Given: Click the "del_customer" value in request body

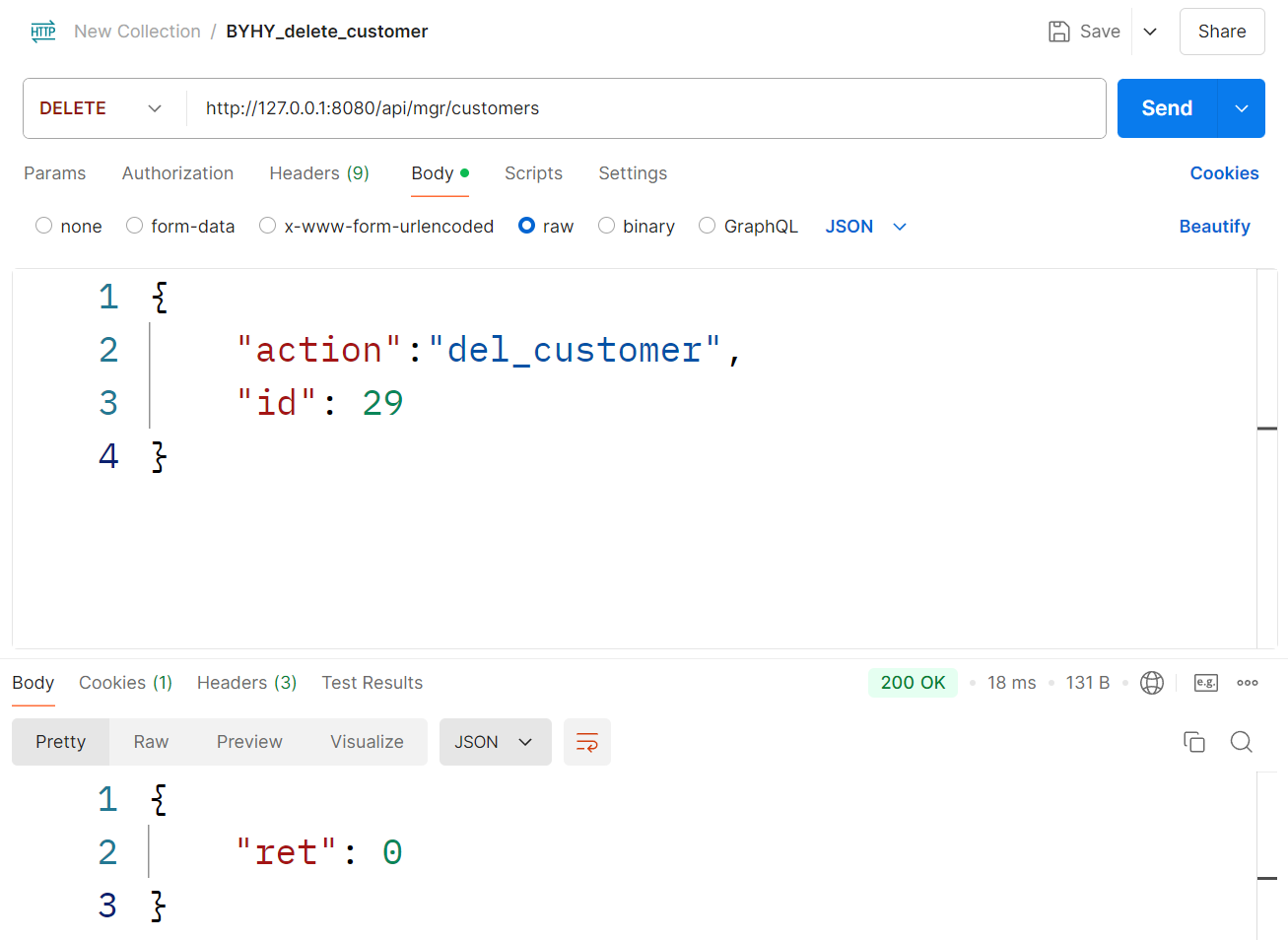Looking at the screenshot, I should (x=575, y=350).
